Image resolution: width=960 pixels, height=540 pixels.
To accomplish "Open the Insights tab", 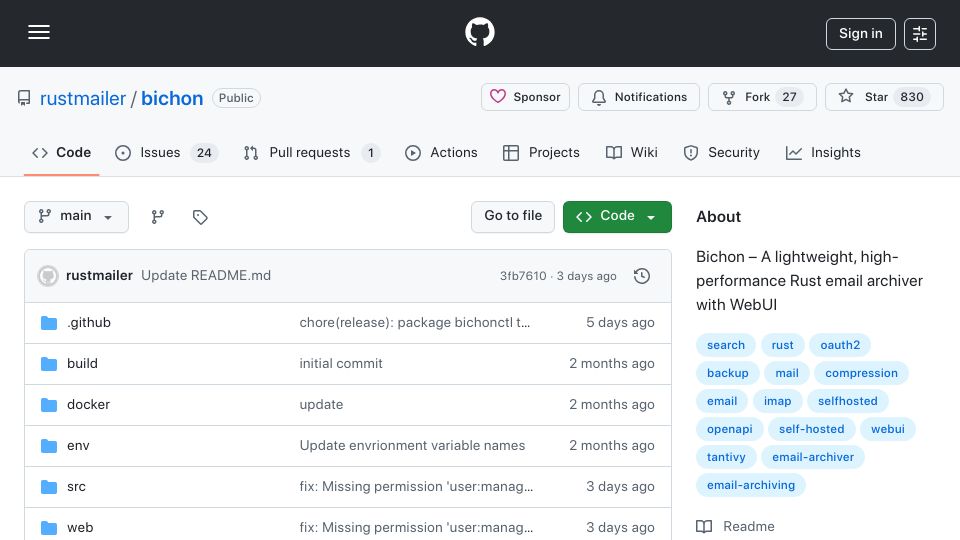I will coord(823,152).
